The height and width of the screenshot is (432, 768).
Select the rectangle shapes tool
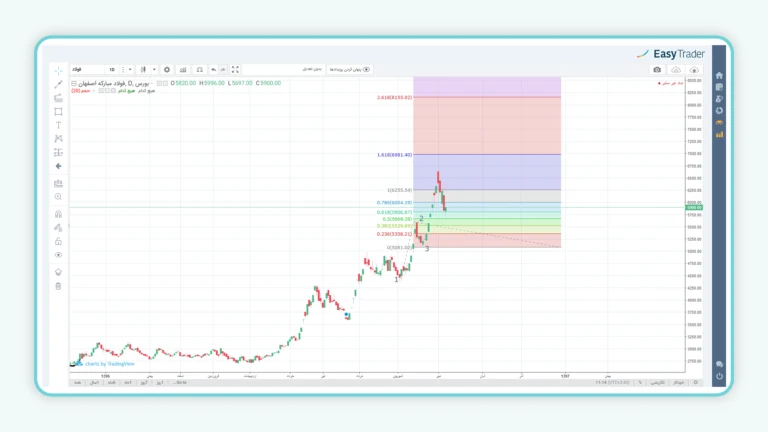pos(58,112)
